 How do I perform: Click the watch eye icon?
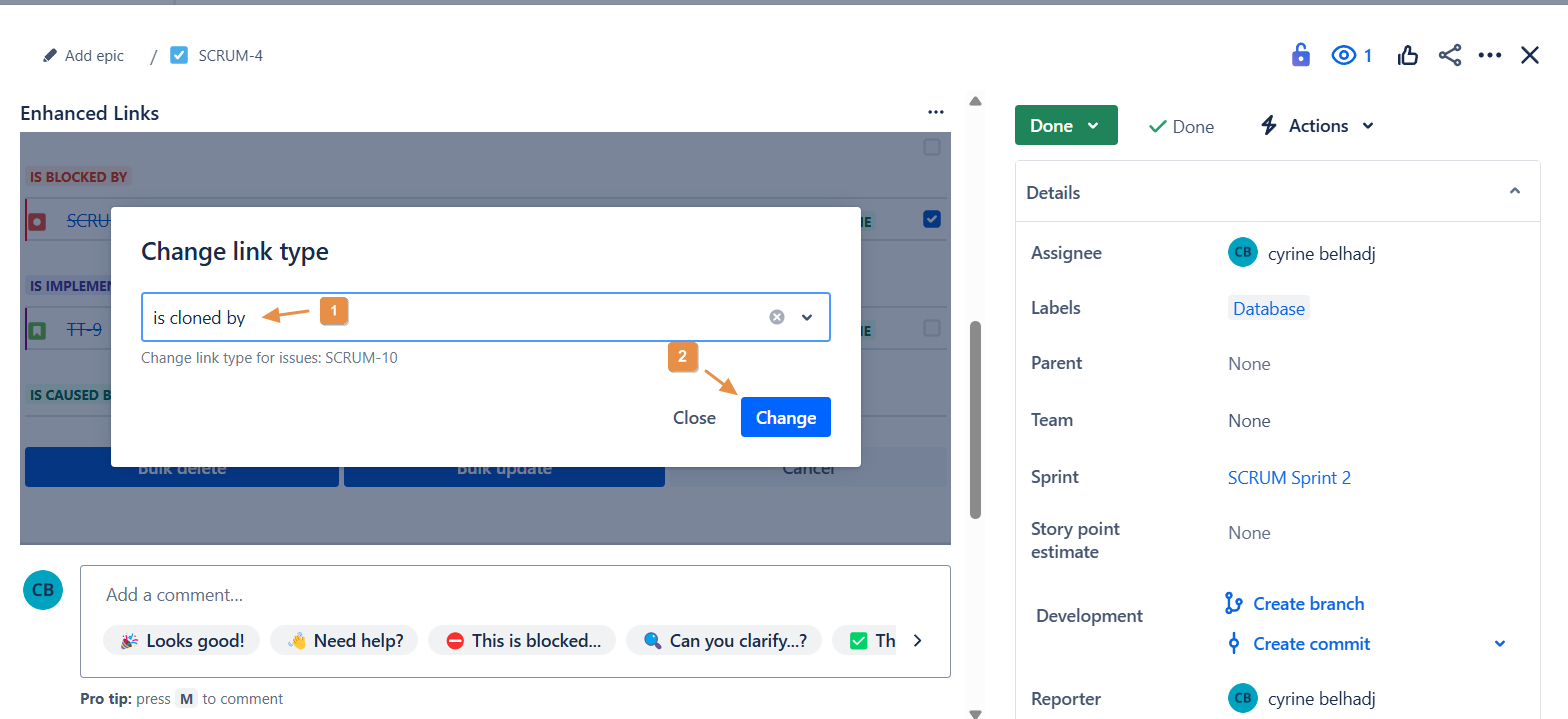click(1343, 55)
